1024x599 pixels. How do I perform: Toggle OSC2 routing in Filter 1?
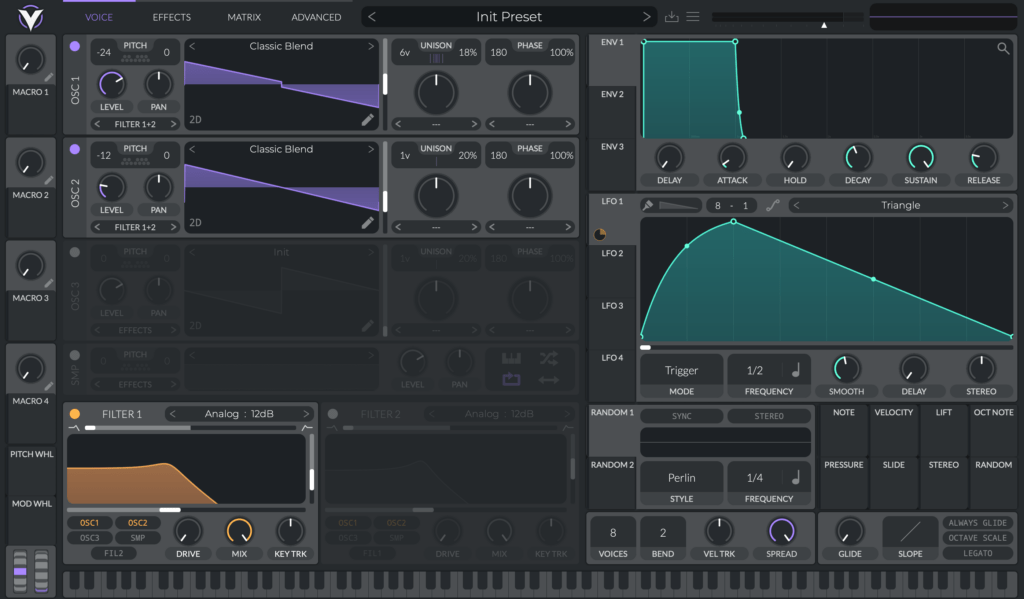click(137, 523)
